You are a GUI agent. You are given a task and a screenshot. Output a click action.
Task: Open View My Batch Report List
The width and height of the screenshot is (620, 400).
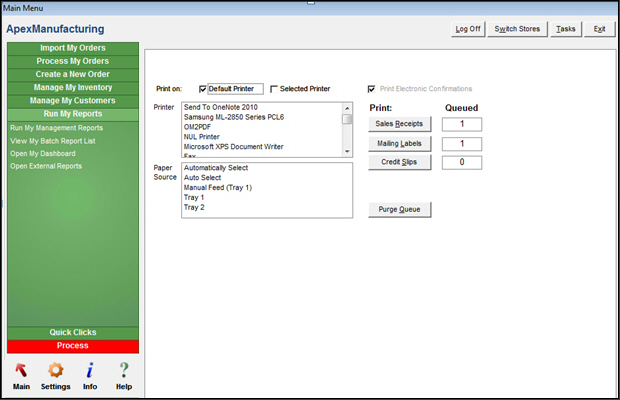point(53,141)
